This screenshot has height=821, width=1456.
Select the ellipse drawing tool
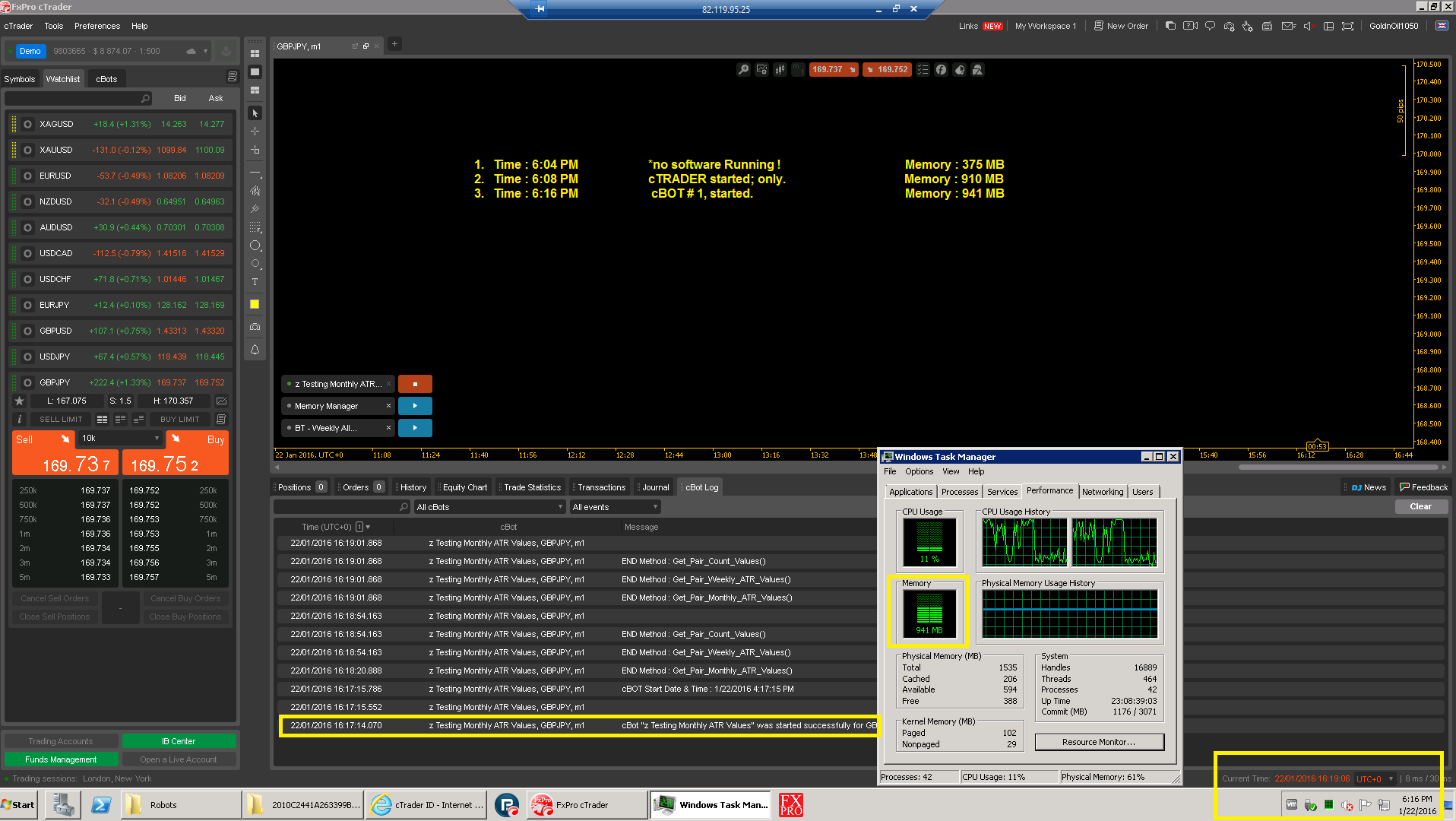pos(255,246)
